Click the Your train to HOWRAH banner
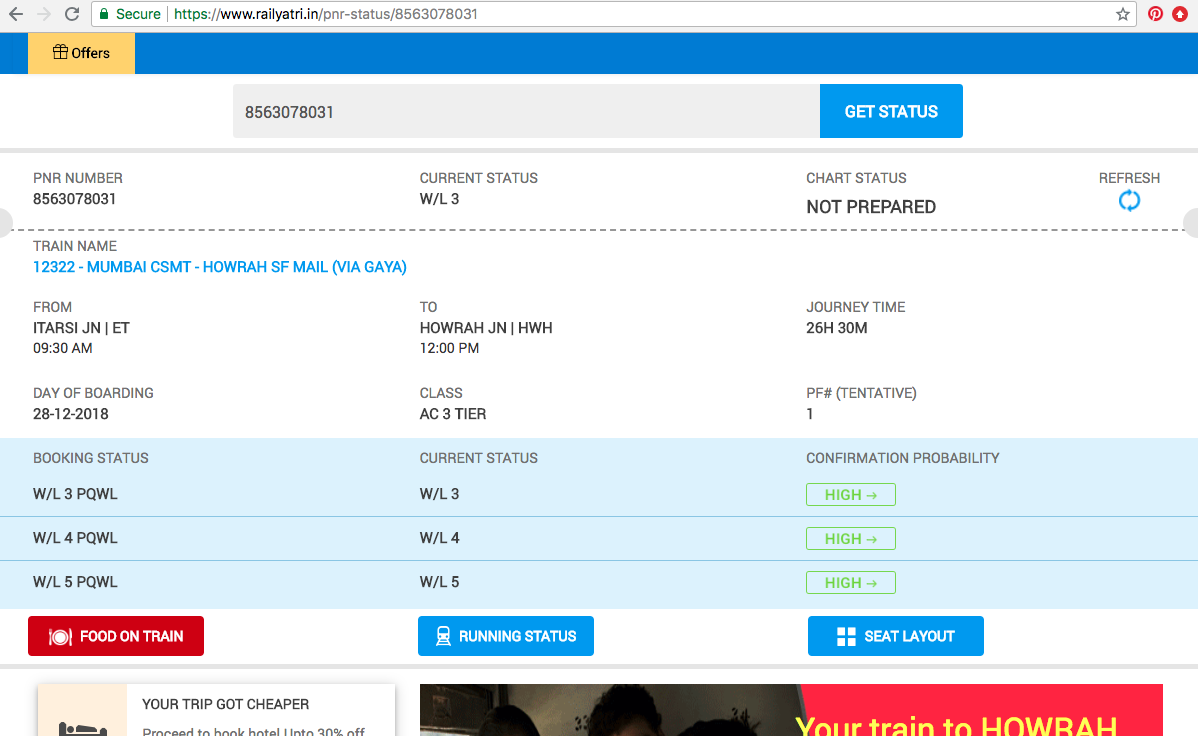 (x=791, y=710)
